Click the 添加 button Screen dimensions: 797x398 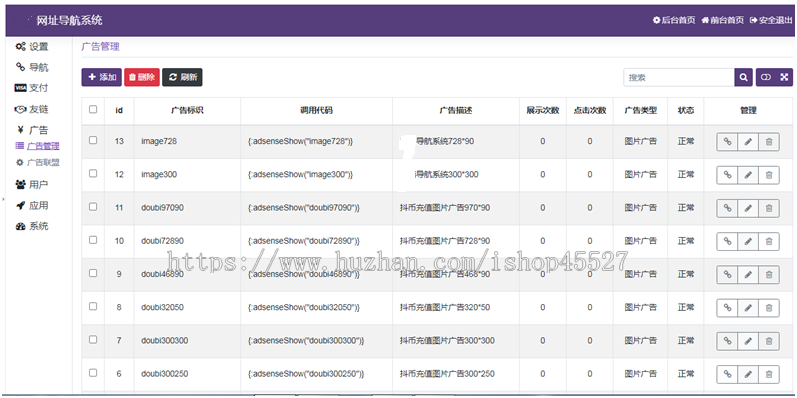point(102,77)
